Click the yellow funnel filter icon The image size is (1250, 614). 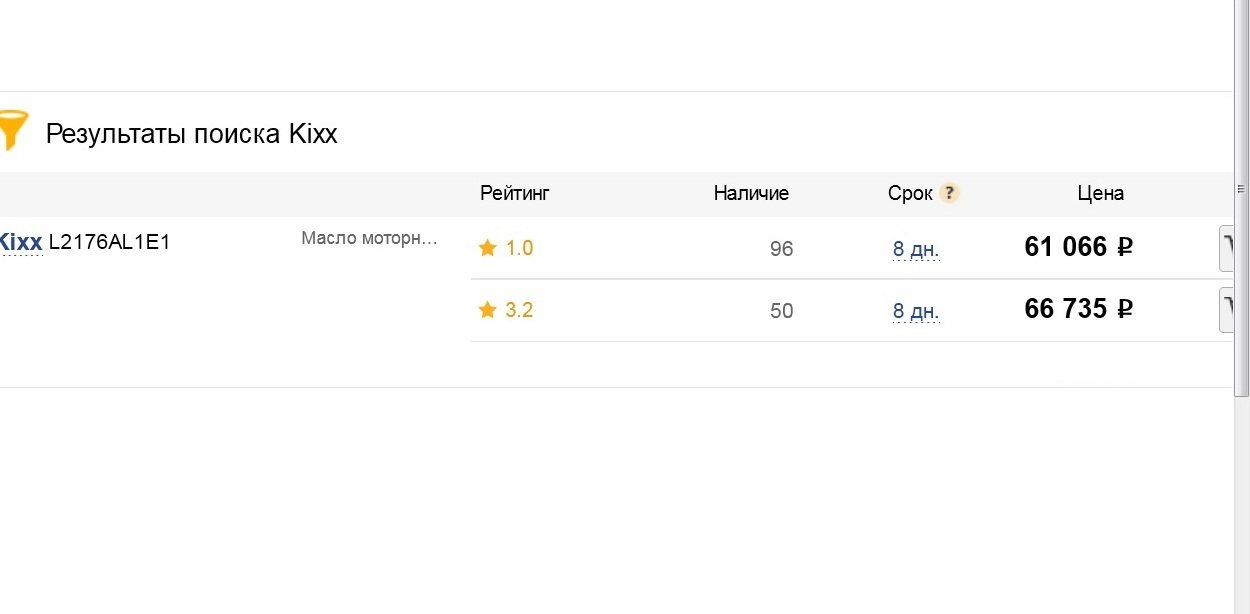[x=13, y=130]
